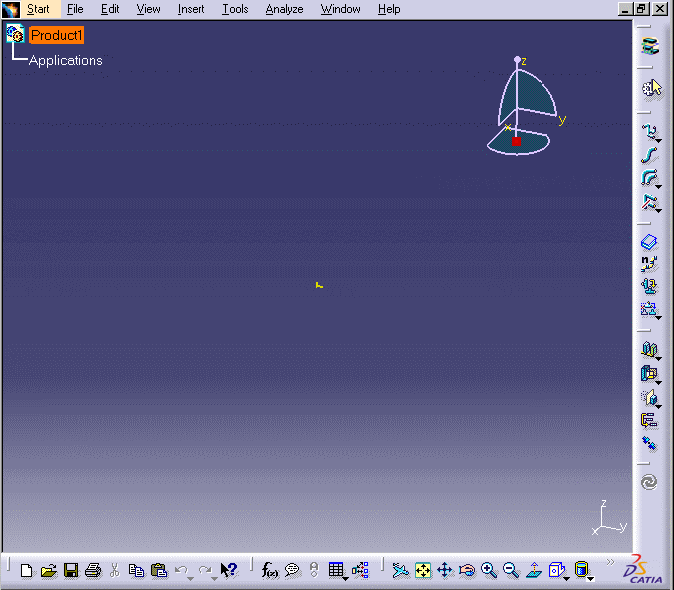Expand the view mode dropdown at the bottom toolbar's right end
Viewport: 674px width, 590px height.
click(591, 578)
